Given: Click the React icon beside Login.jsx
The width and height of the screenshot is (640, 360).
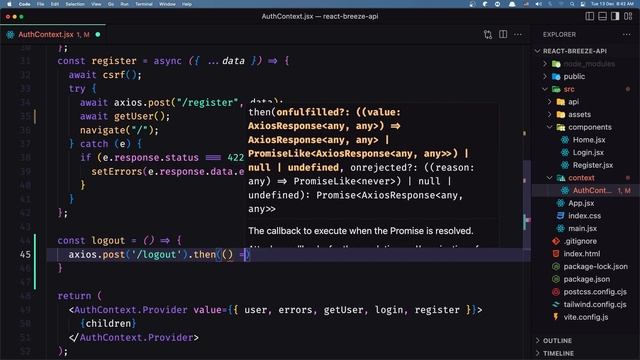Looking at the screenshot, I should click(565, 152).
